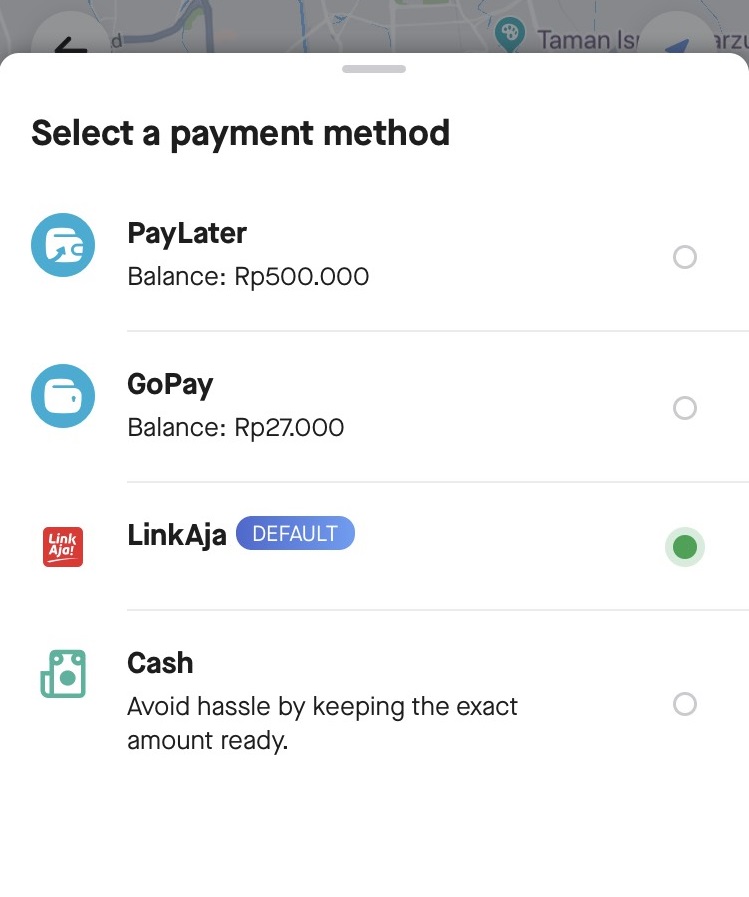Tap the blue navigation arrow on map
Image resolution: width=749 pixels, height=897 pixels.
(677, 46)
